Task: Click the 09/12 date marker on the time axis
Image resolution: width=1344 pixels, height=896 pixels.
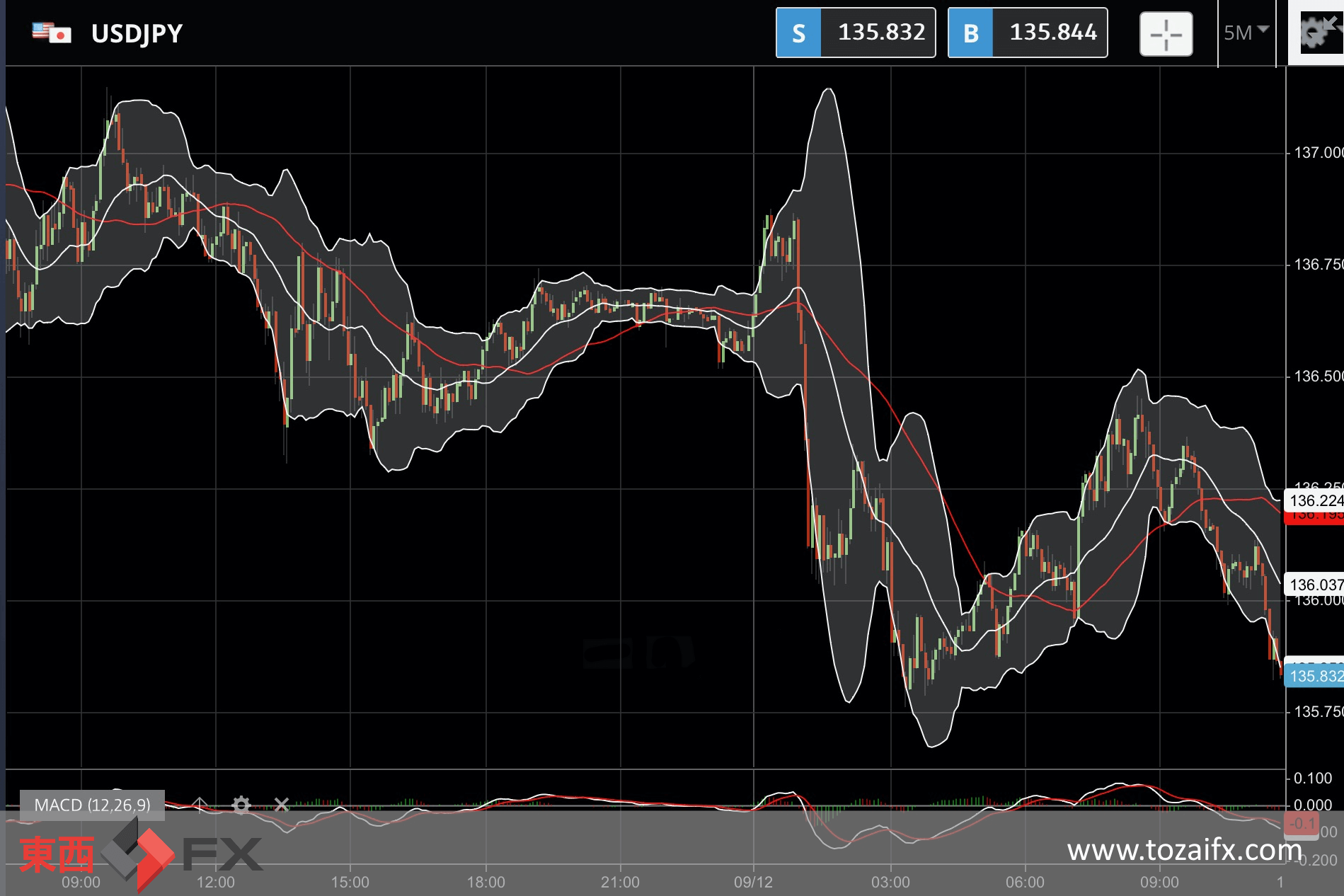Action: click(753, 882)
